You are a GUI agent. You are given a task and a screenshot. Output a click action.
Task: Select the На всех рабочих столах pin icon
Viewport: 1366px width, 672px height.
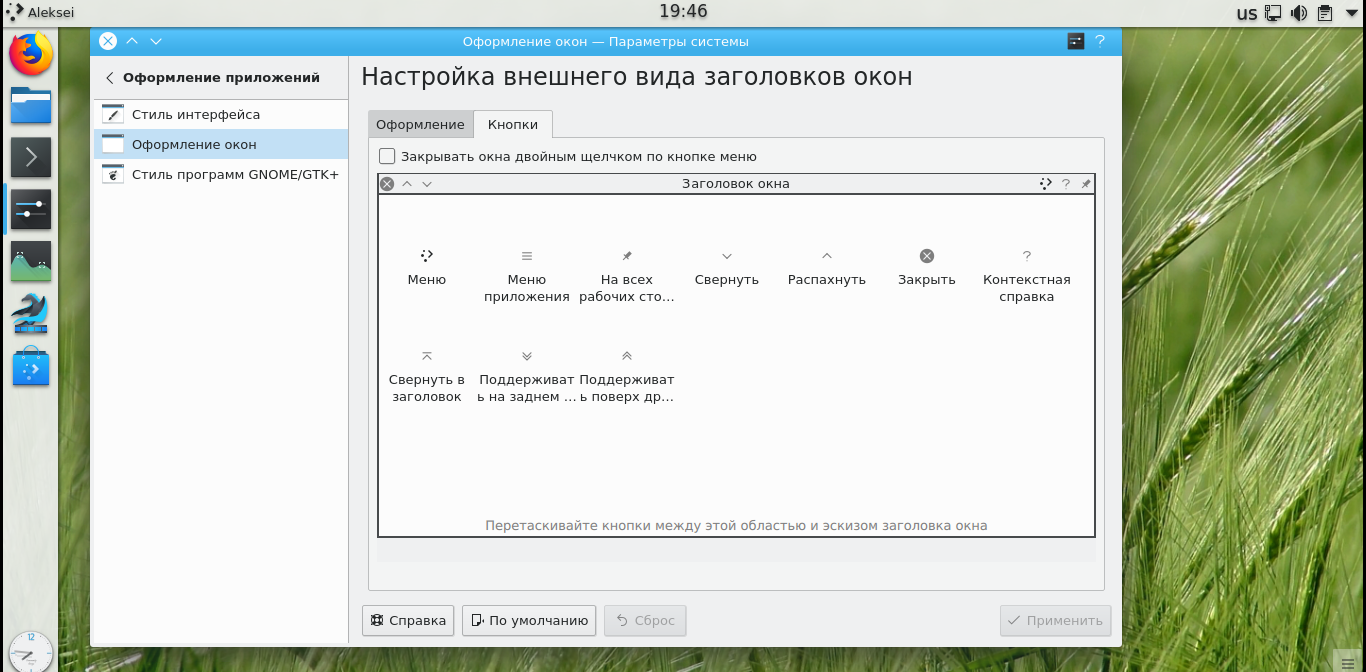click(x=627, y=255)
